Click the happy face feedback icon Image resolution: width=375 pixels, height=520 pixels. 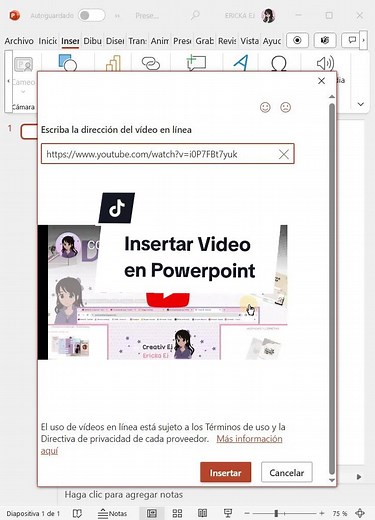click(265, 107)
